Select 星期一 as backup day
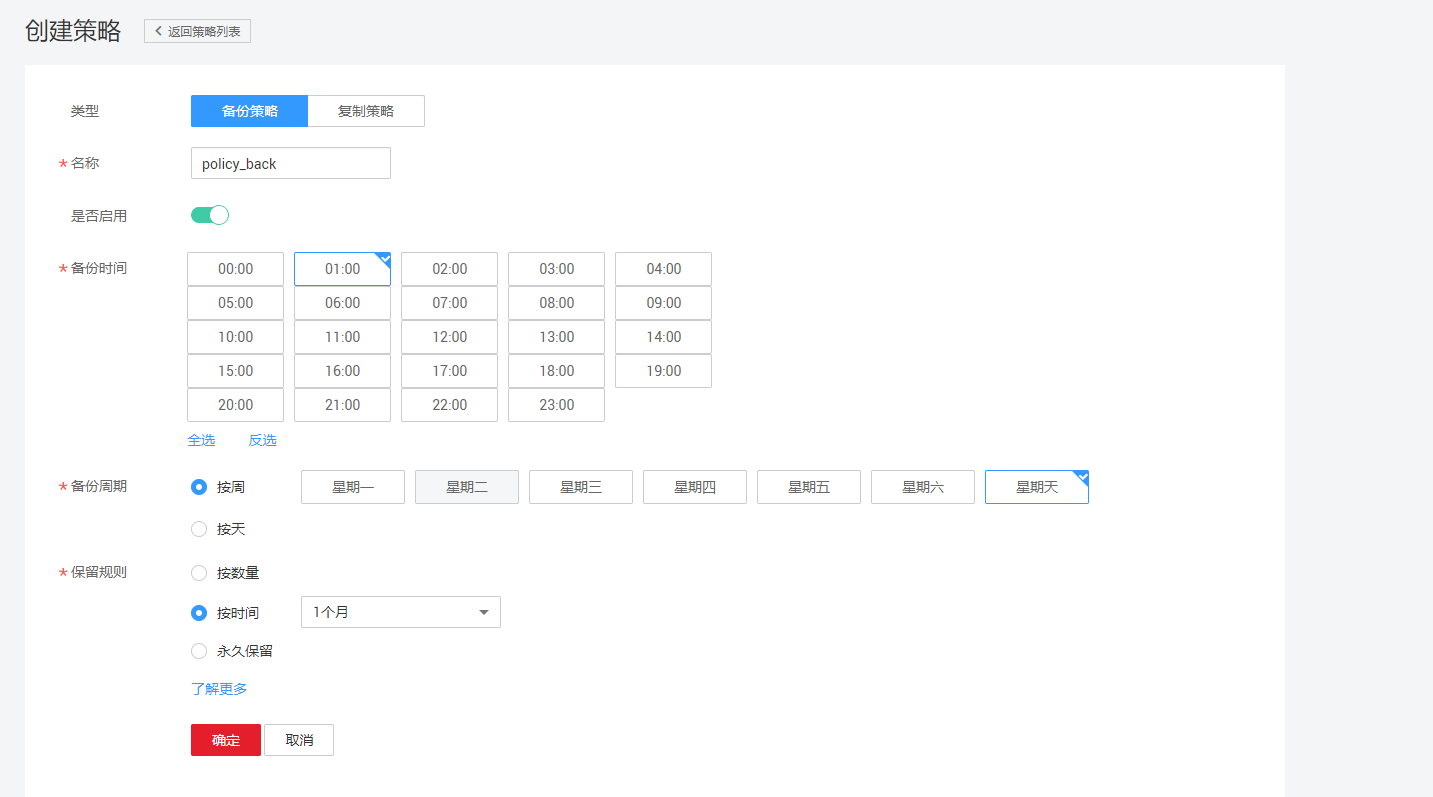This screenshot has height=797, width=1433. point(353,487)
